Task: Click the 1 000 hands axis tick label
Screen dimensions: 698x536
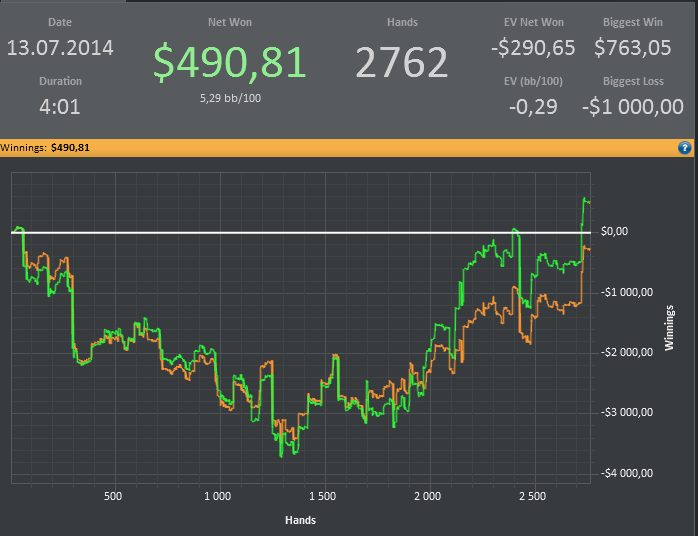Action: (217, 496)
